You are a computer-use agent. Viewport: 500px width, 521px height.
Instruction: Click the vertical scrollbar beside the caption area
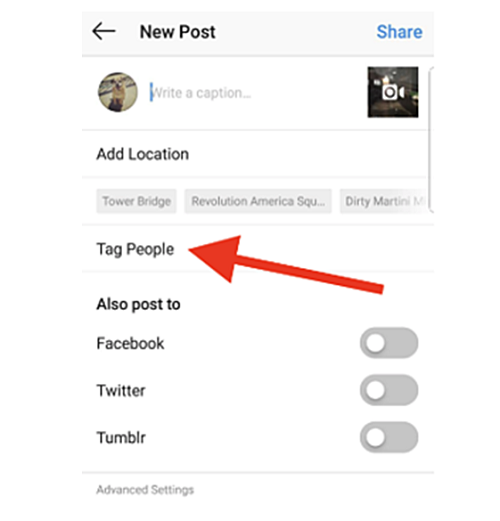point(431,139)
